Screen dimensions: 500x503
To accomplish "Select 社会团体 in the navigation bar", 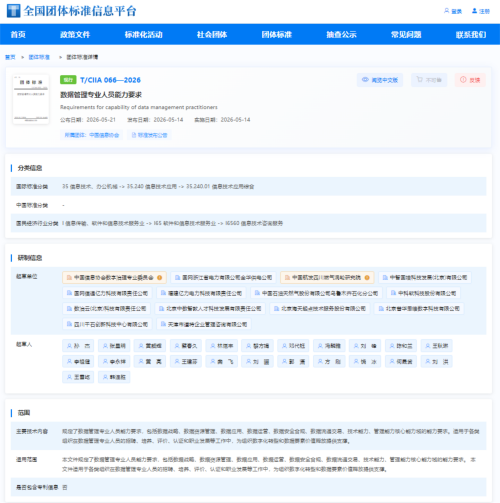I will point(212,34).
